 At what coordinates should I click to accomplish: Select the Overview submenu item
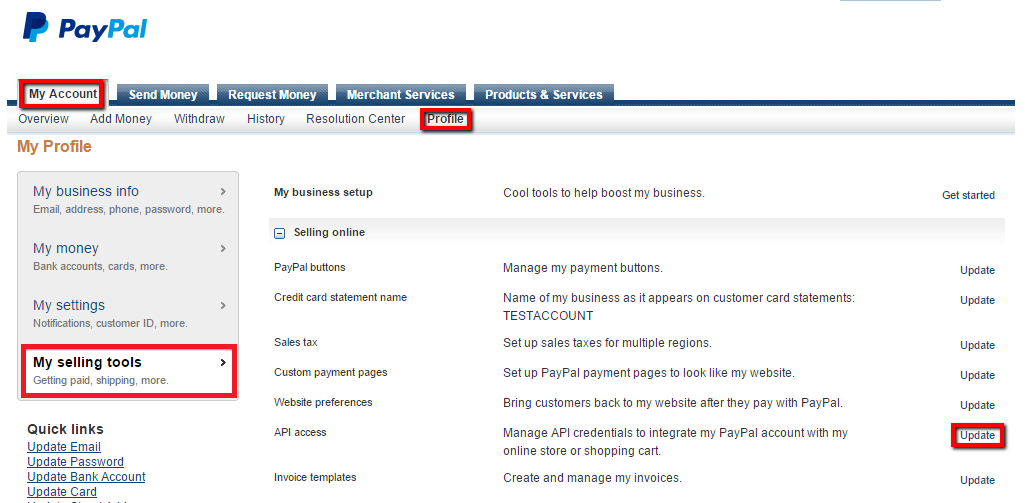point(43,119)
